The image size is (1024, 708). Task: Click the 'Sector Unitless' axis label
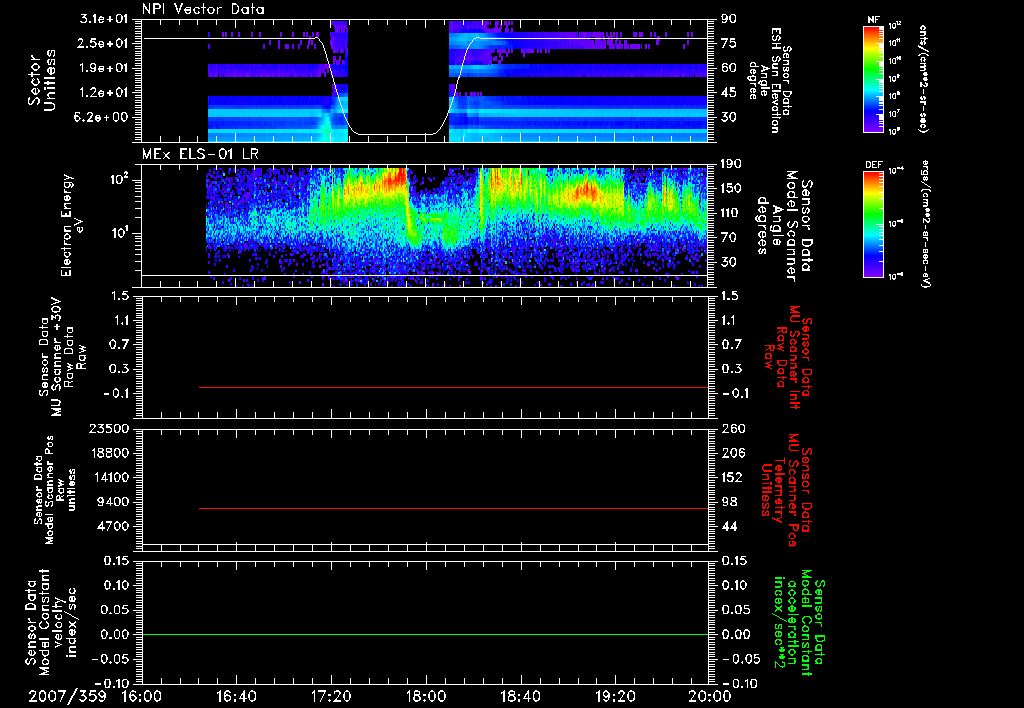point(42,80)
